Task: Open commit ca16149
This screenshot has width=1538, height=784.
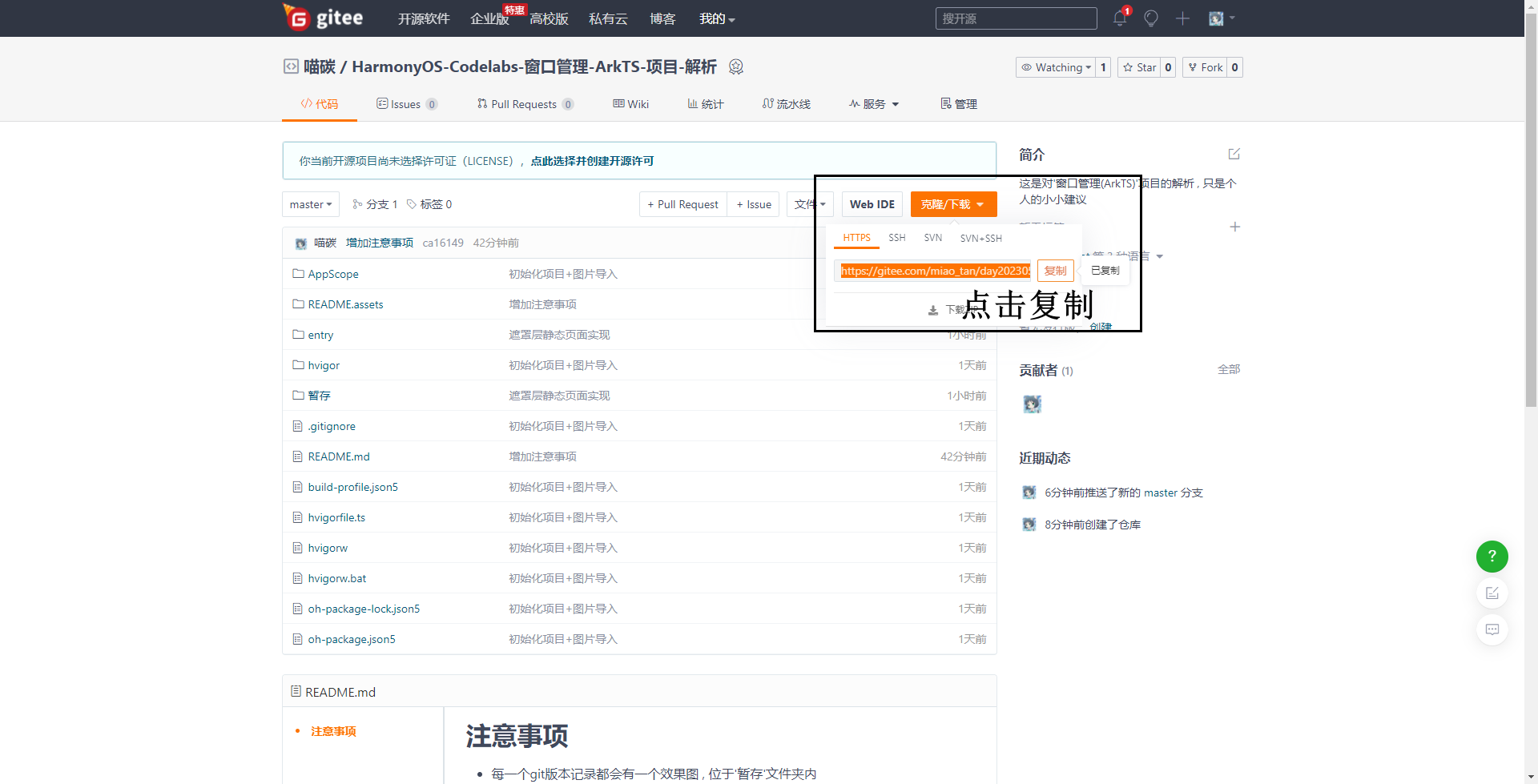Action: 443,243
